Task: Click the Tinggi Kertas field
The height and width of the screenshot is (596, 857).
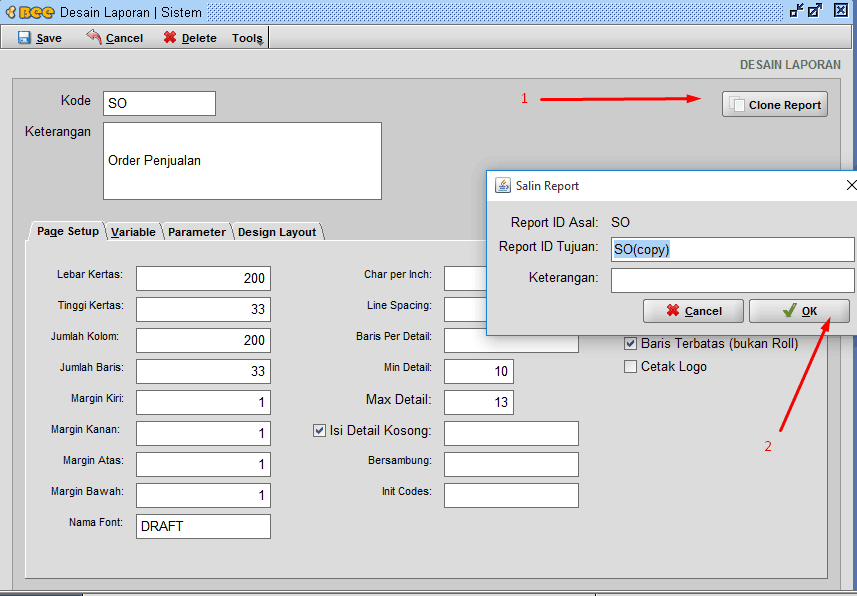Action: [203, 309]
